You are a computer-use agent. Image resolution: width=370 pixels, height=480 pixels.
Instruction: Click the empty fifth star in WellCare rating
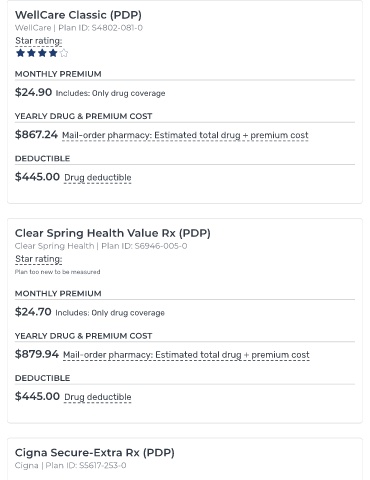click(x=64, y=53)
